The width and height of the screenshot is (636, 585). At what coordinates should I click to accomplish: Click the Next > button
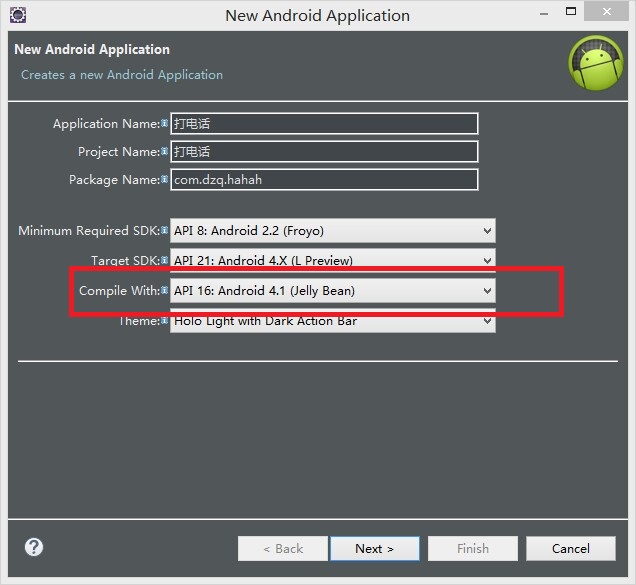[375, 548]
